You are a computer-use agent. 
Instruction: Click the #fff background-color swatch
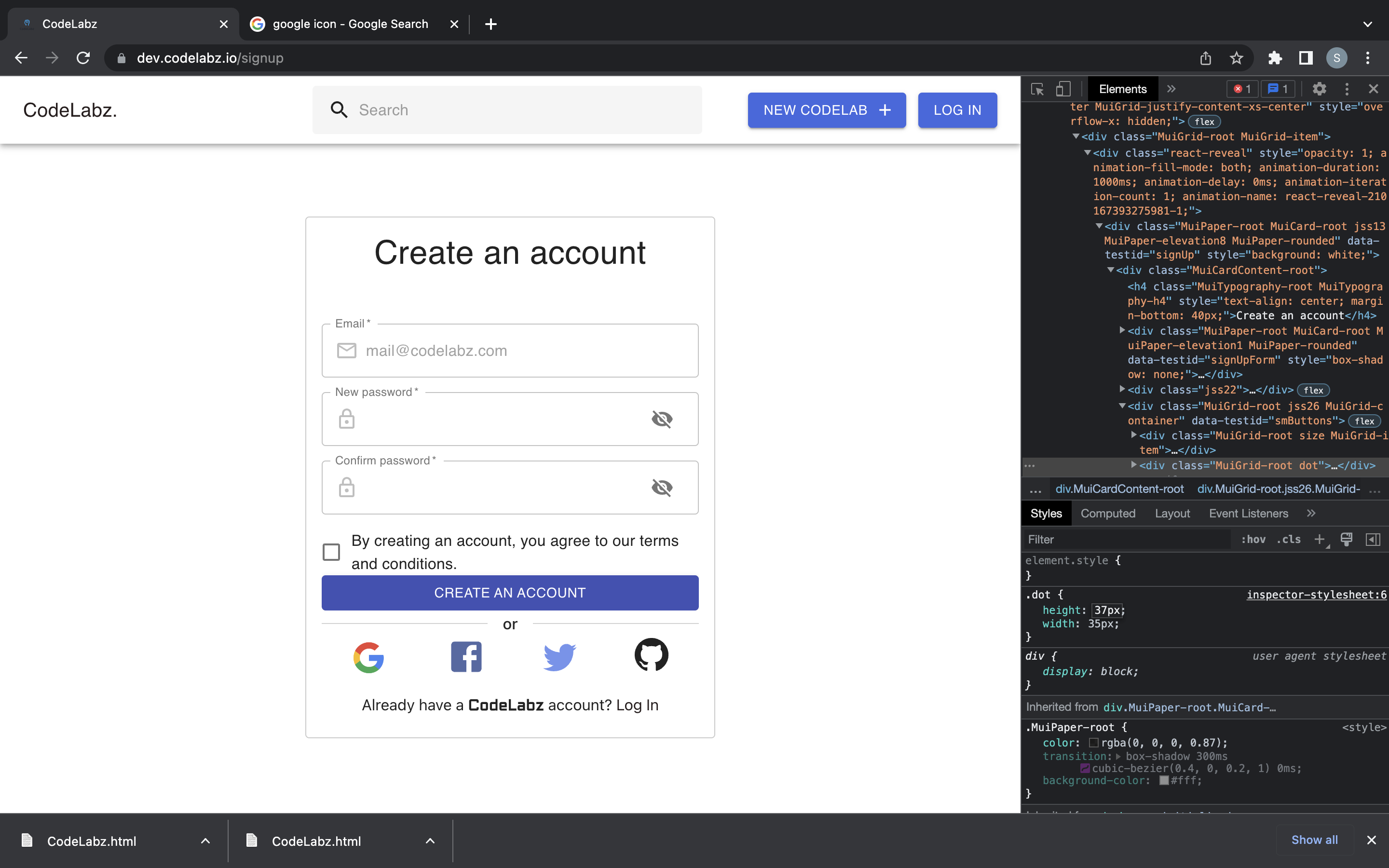1164,781
